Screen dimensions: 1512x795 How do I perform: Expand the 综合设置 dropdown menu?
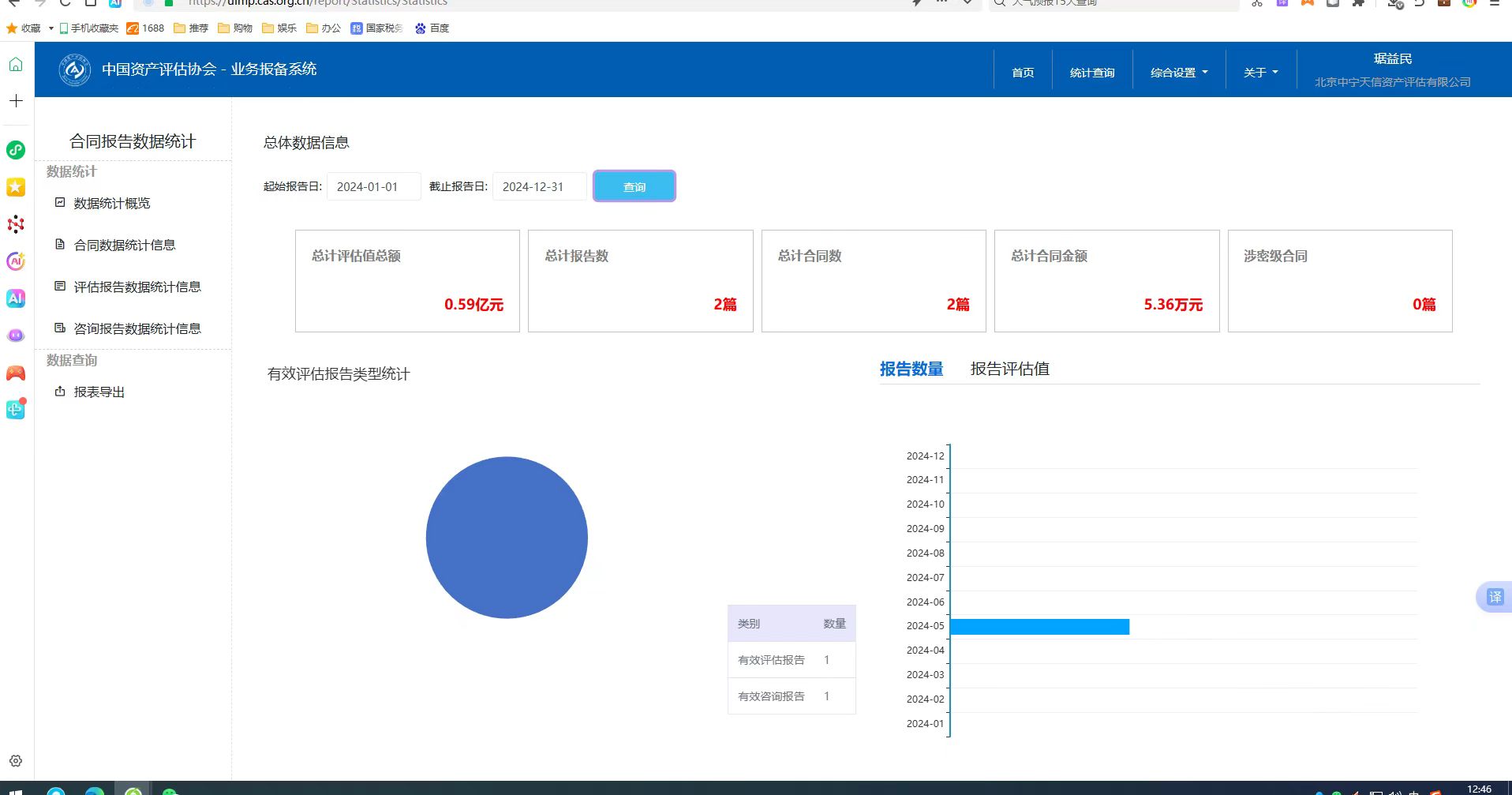click(1179, 73)
